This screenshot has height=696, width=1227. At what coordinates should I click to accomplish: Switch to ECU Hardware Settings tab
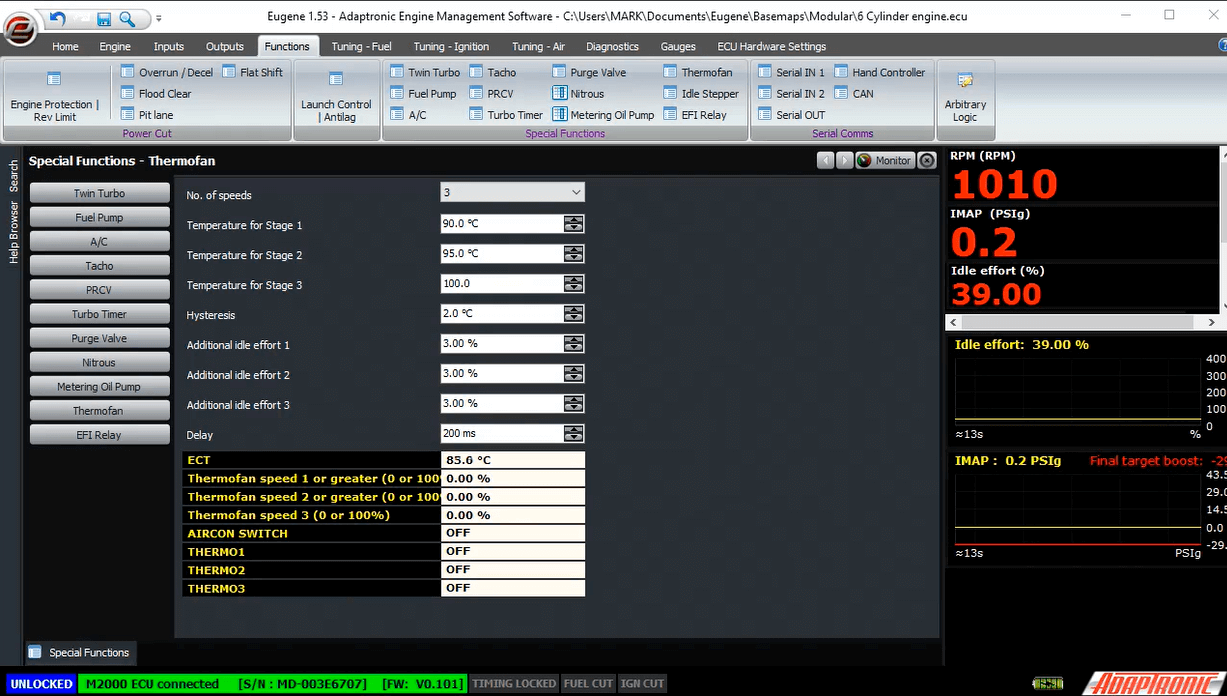click(x=772, y=46)
